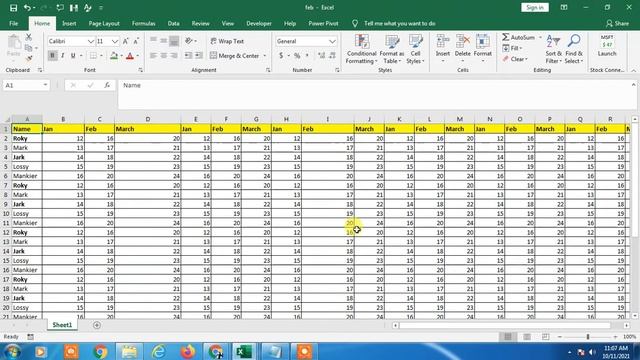Increase indent in Alignment group
The height and width of the screenshot is (360, 640).
(x=199, y=56)
